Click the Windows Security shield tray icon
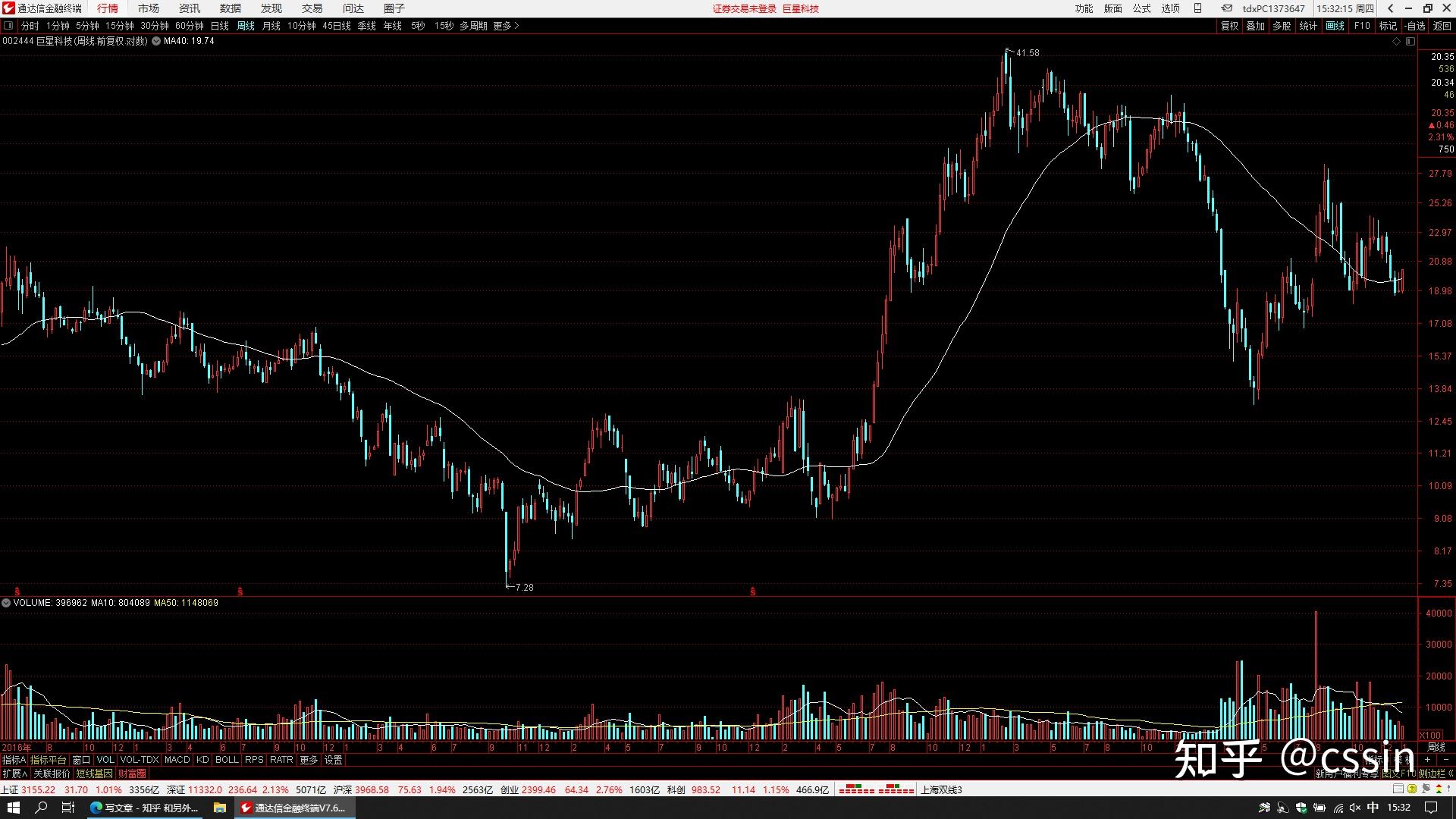 [x=1301, y=808]
